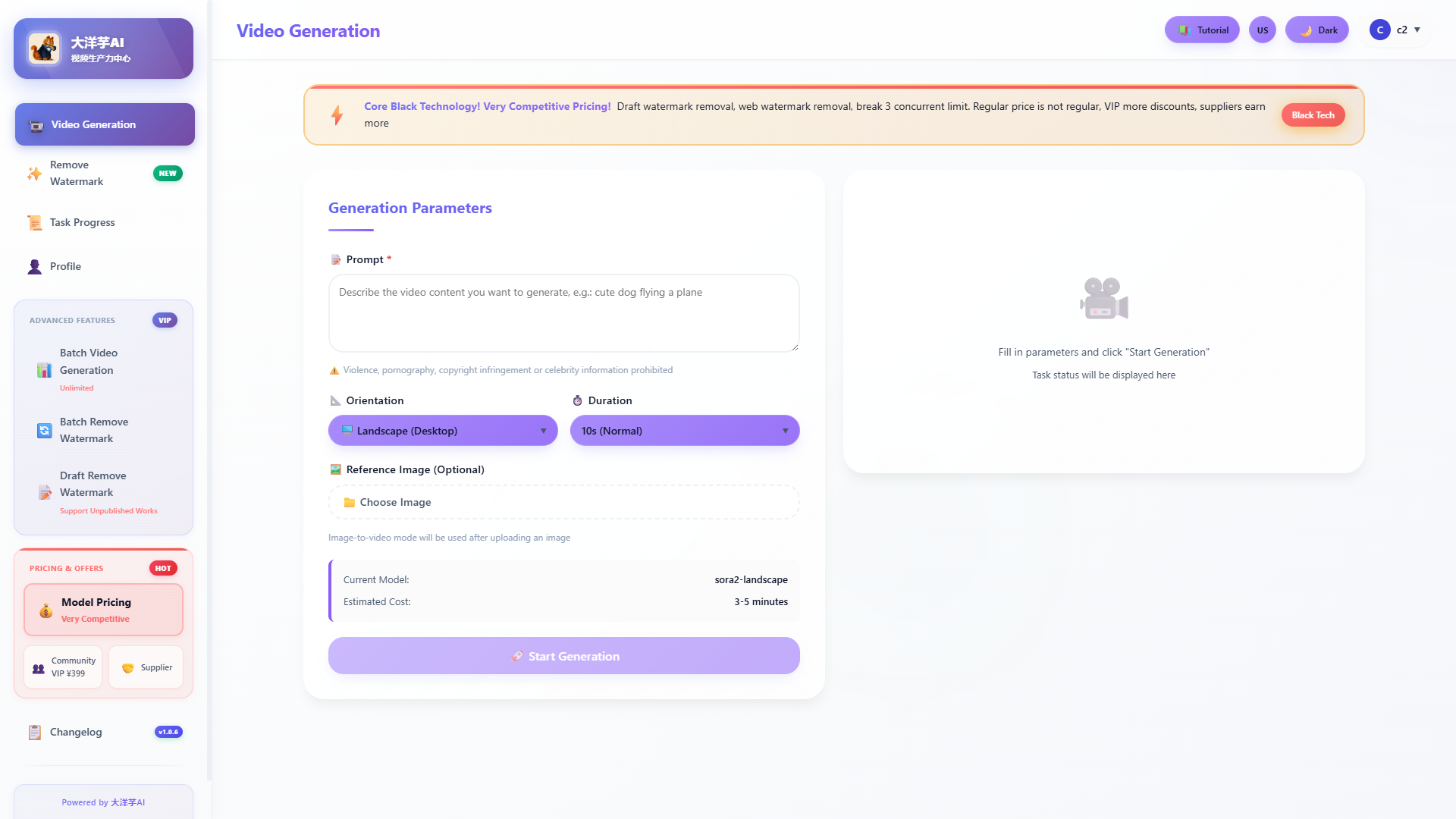
Task: Switch to the Changelog section
Action: (x=75, y=732)
